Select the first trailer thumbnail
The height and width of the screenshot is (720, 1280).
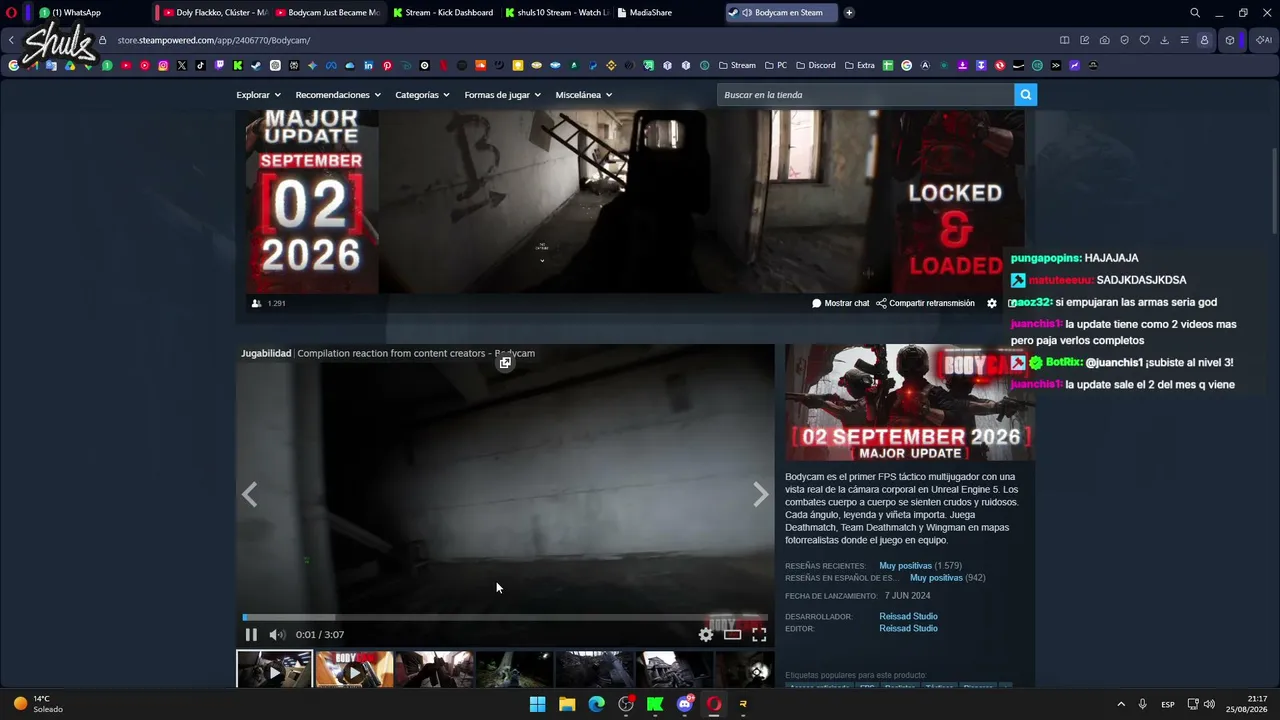[x=274, y=669]
